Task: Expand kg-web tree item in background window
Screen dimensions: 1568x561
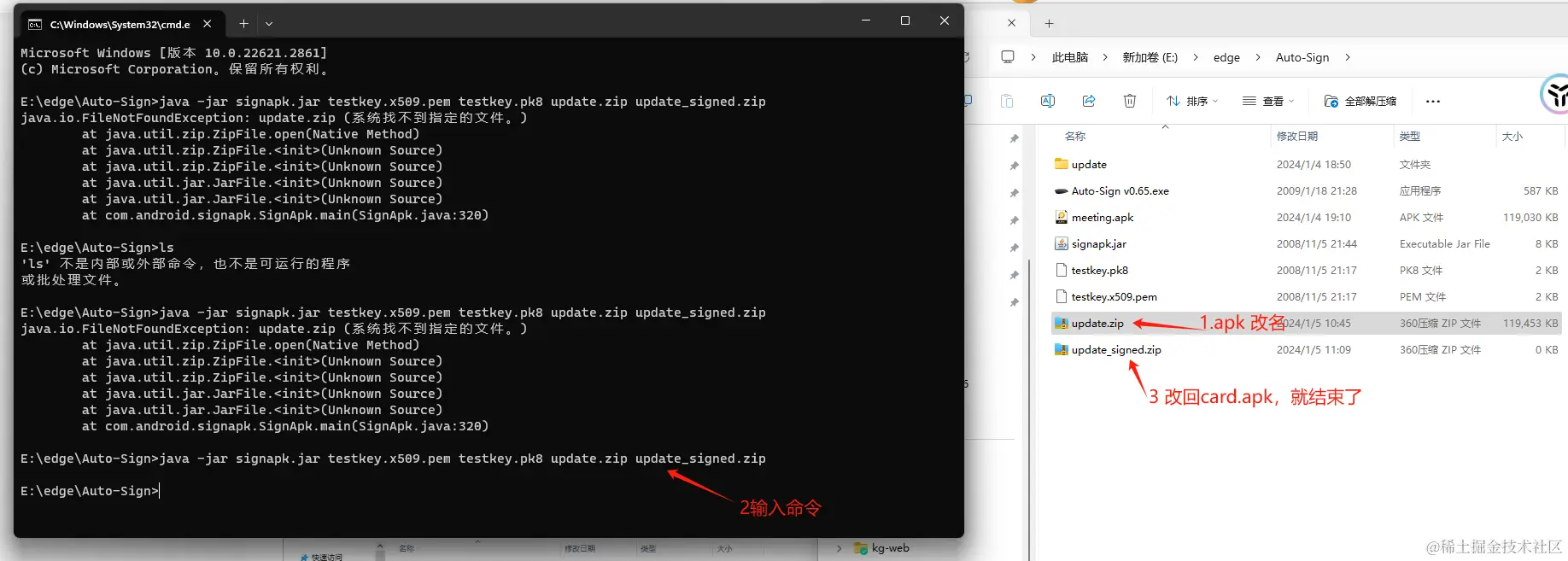Action: coord(840,548)
